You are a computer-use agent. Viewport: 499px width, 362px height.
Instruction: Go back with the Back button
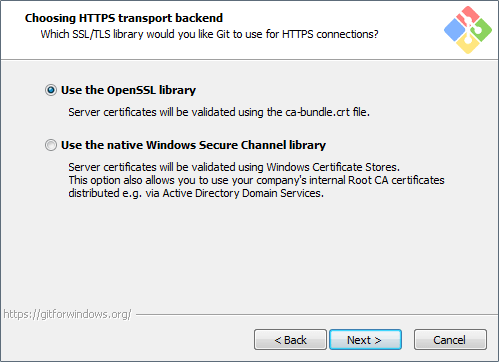(290, 340)
